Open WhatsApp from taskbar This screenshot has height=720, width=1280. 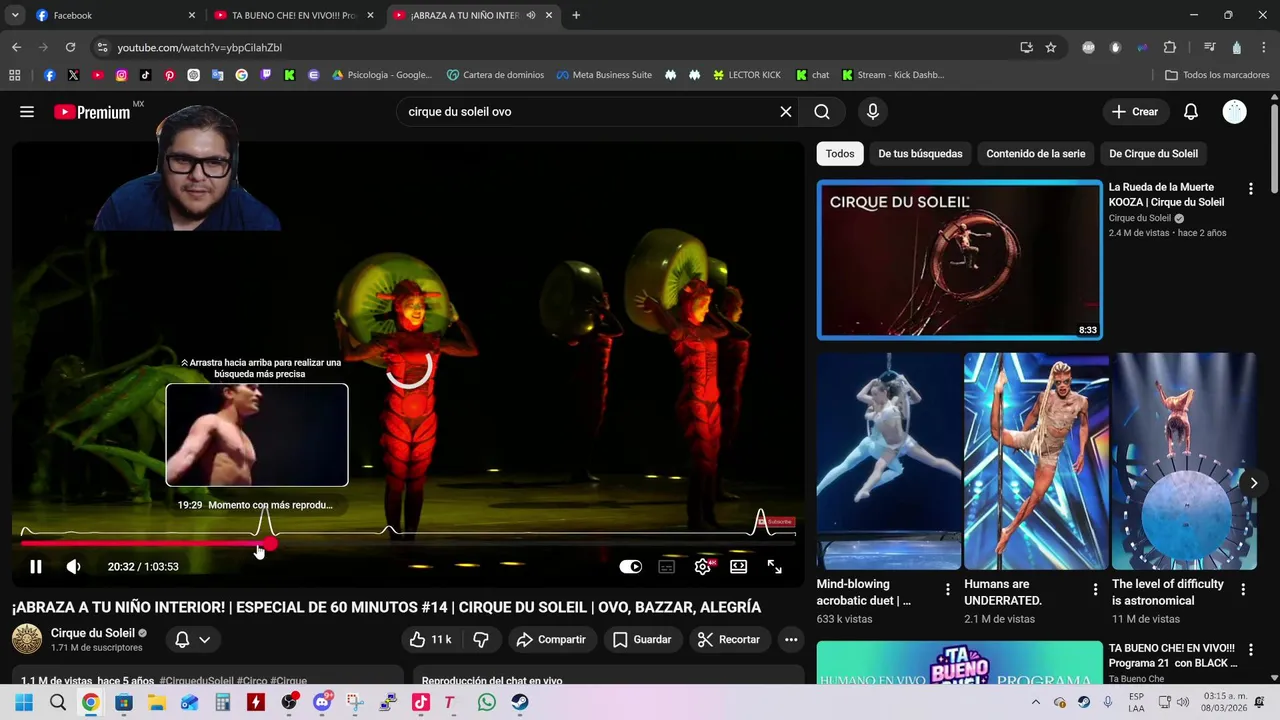[x=486, y=702]
